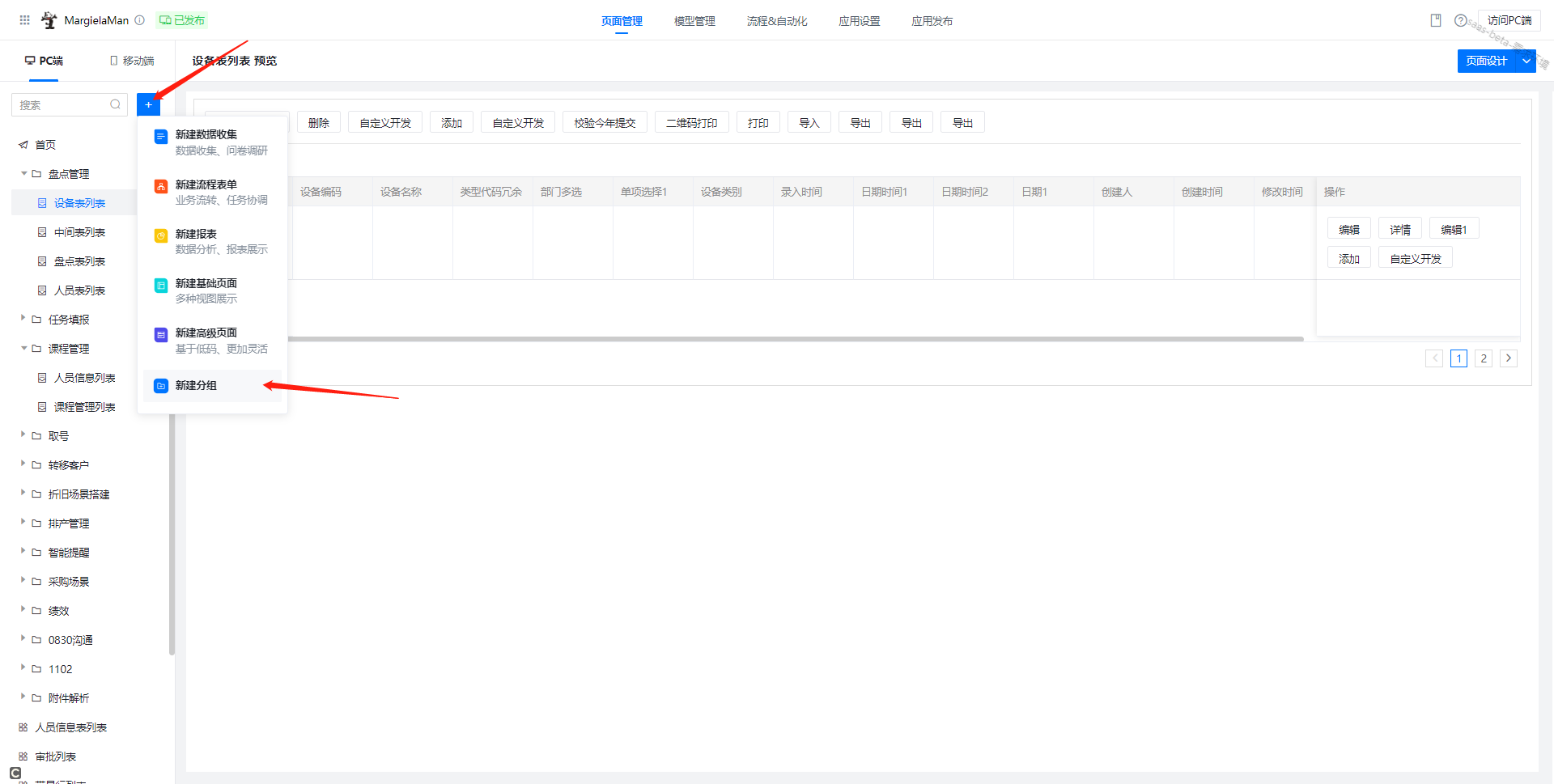
Task: Open 应用设置 tab
Action: 860,21
